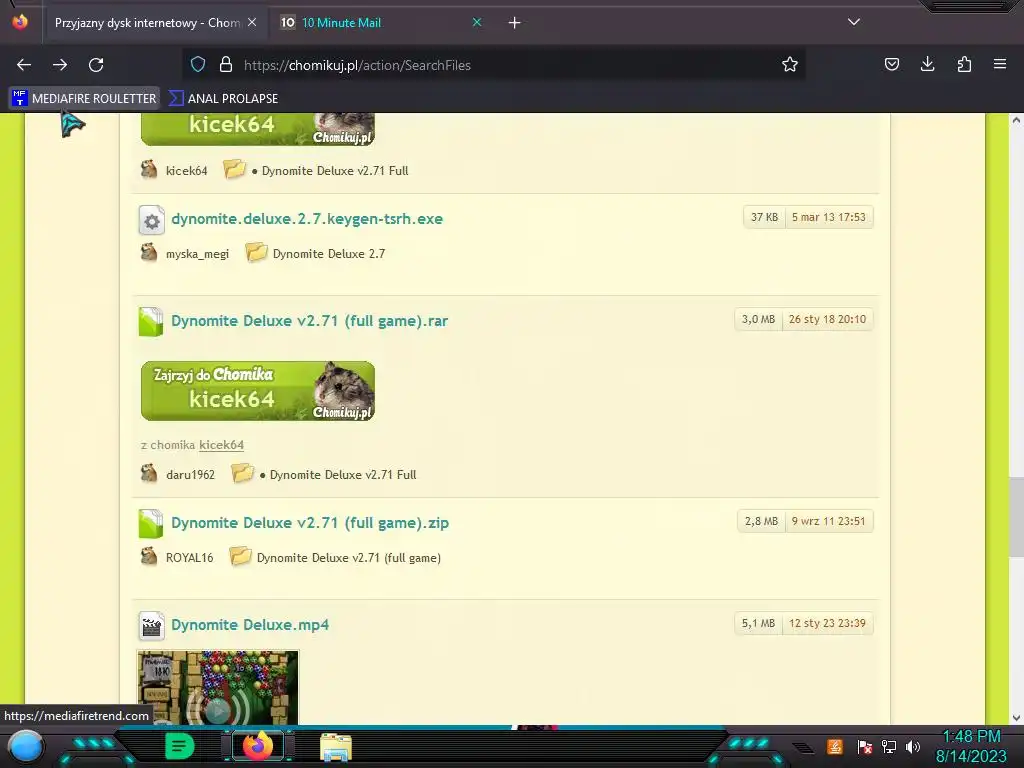
Task: Click the myska_megi hamster avatar icon
Action: coord(149,253)
